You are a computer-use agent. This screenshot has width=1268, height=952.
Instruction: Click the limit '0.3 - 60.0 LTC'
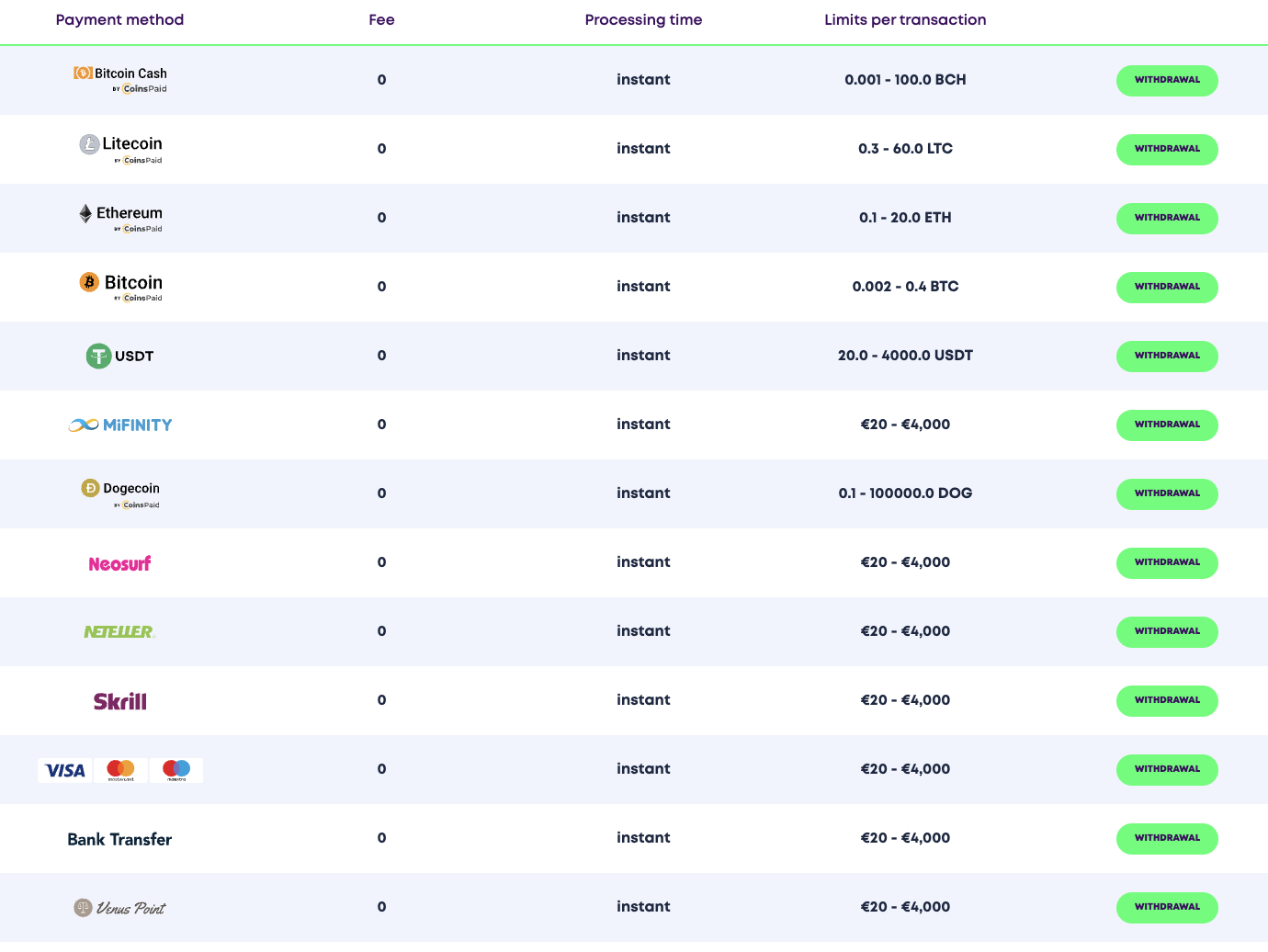pyautogui.click(x=905, y=149)
